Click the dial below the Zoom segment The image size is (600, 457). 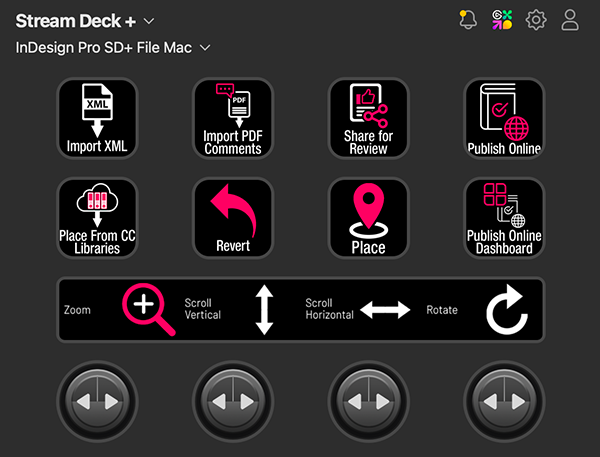(x=97, y=402)
